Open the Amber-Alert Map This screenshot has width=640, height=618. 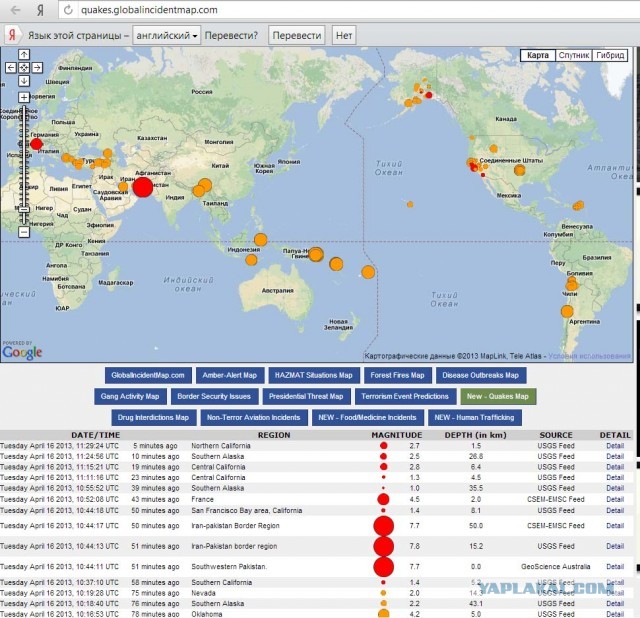[x=230, y=375]
